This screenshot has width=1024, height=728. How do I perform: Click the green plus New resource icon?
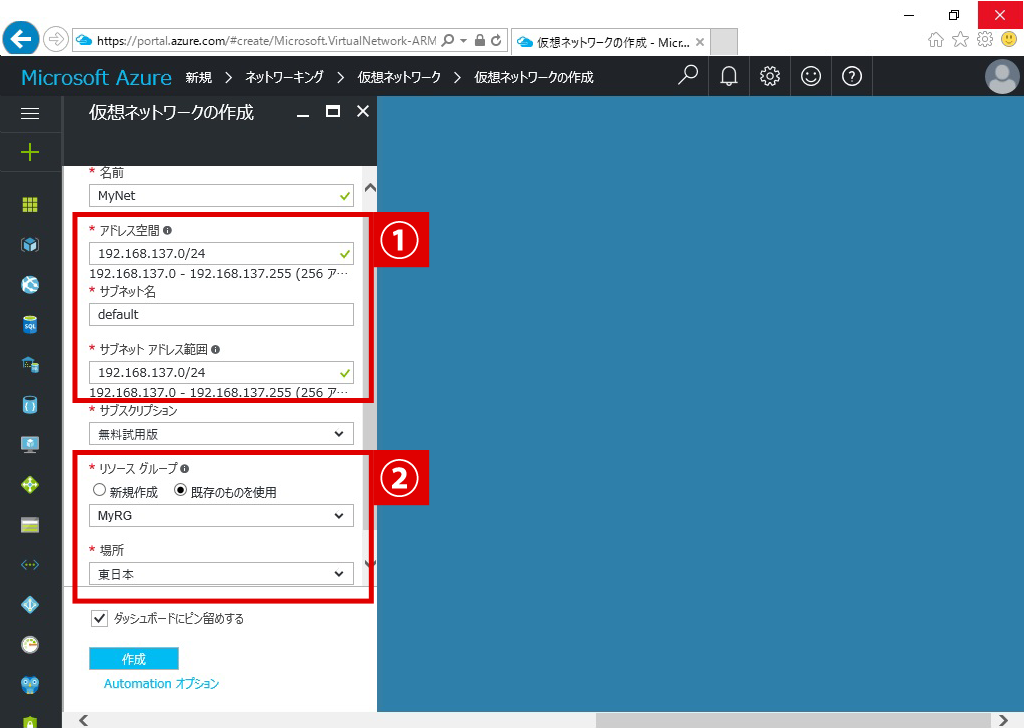tap(30, 153)
